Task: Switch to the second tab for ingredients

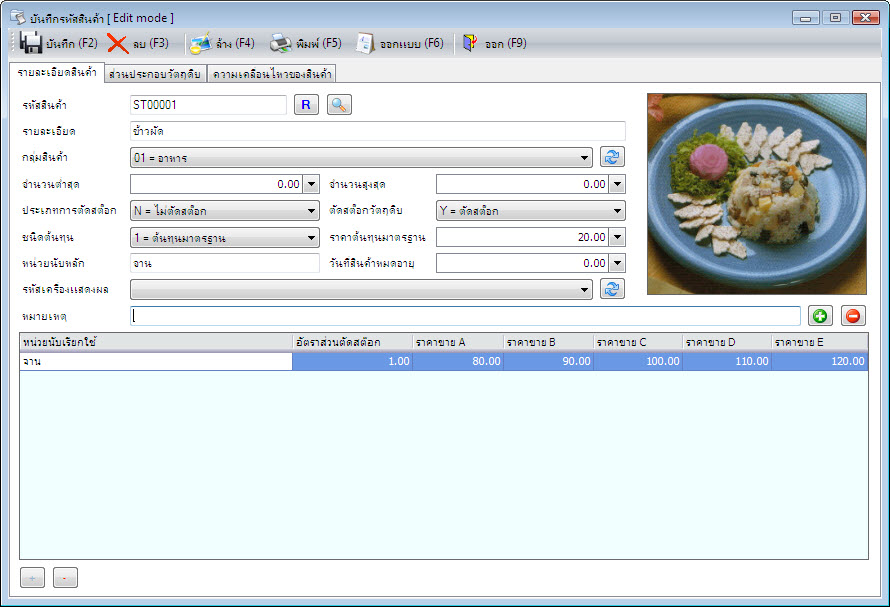Action: 155,74
